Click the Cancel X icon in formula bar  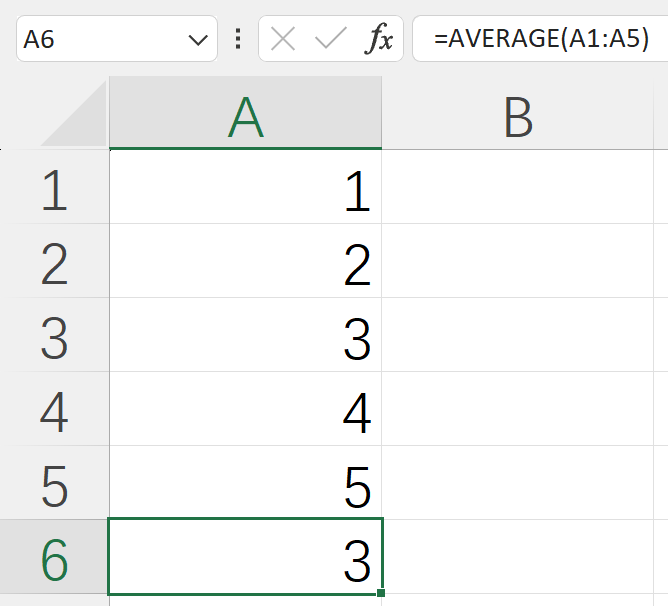284,39
